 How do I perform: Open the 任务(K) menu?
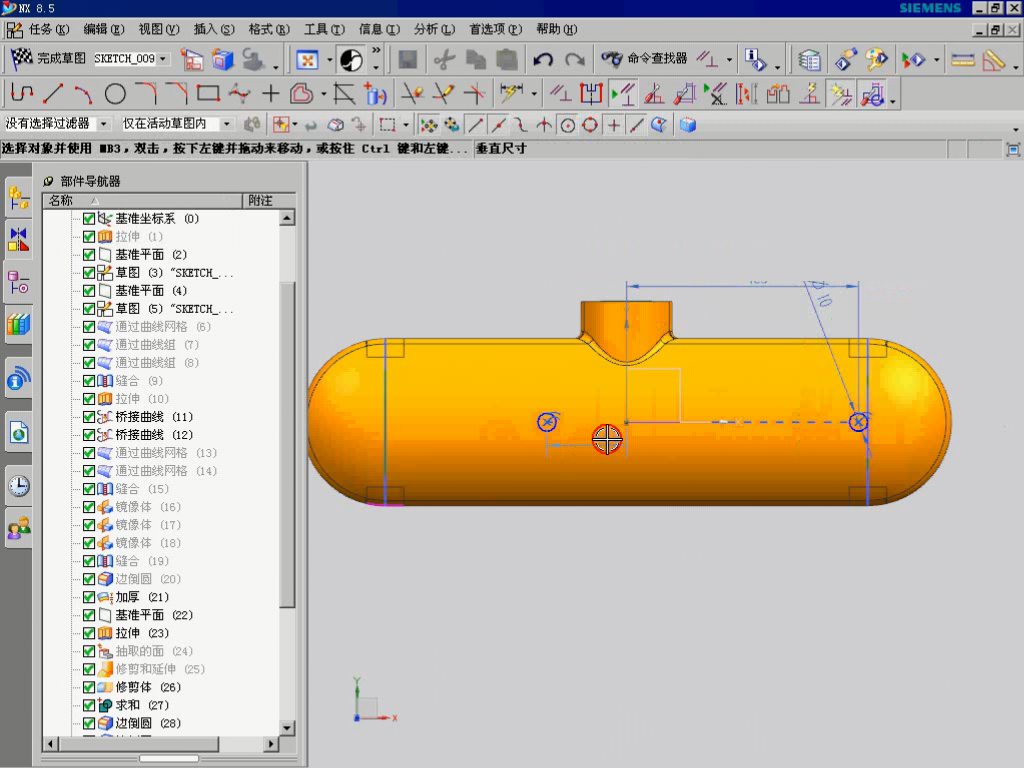pyautogui.click(x=48, y=29)
